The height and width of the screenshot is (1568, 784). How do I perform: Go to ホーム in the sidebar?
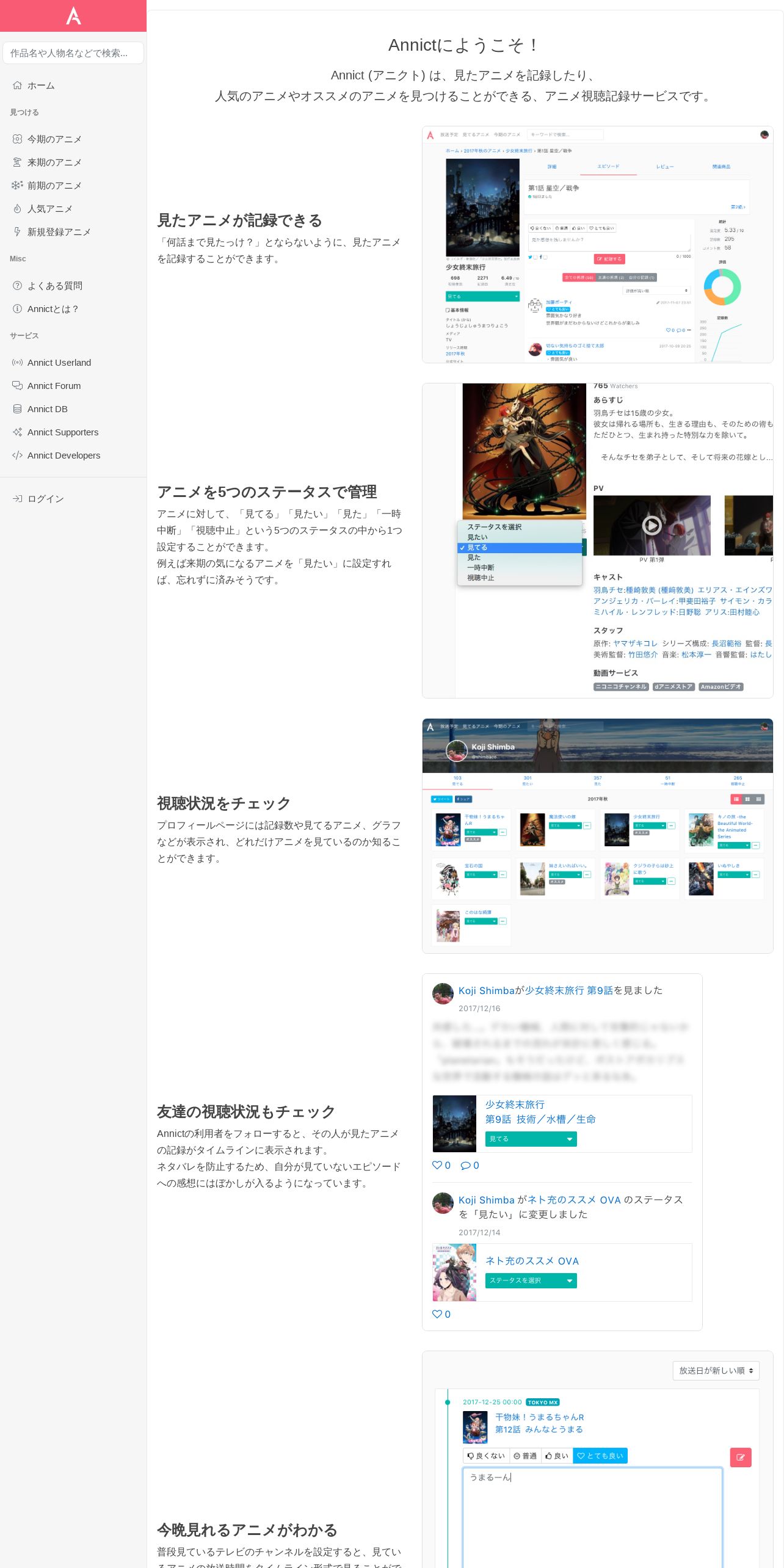click(73, 85)
